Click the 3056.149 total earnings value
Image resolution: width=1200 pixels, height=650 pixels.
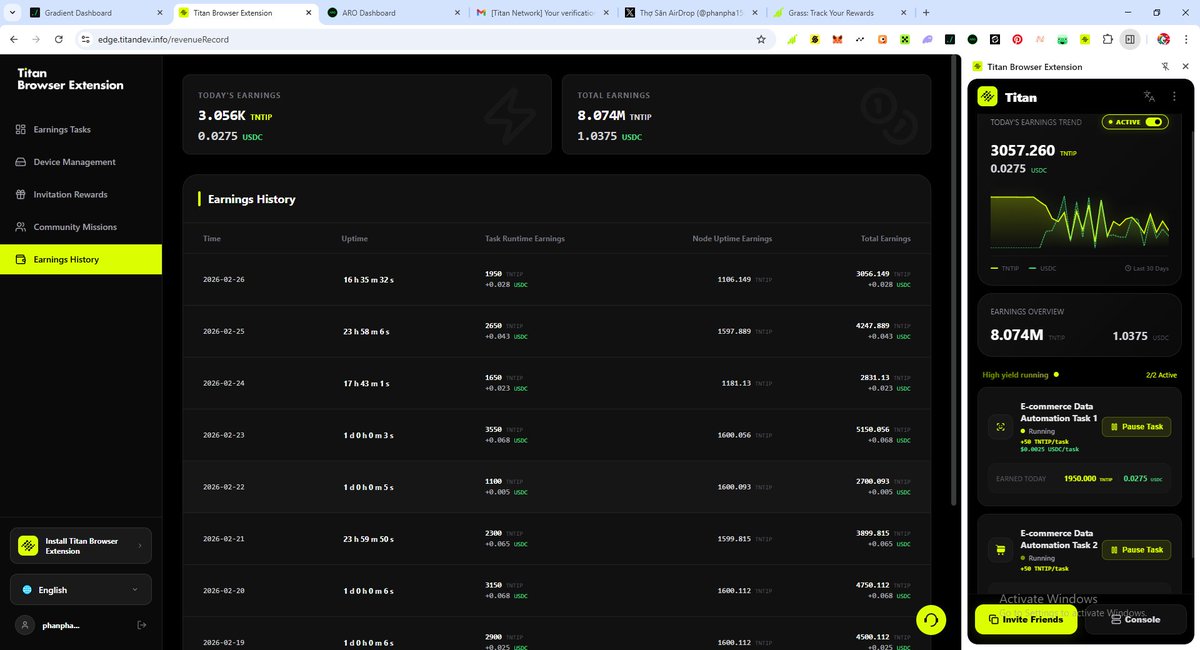(873, 273)
